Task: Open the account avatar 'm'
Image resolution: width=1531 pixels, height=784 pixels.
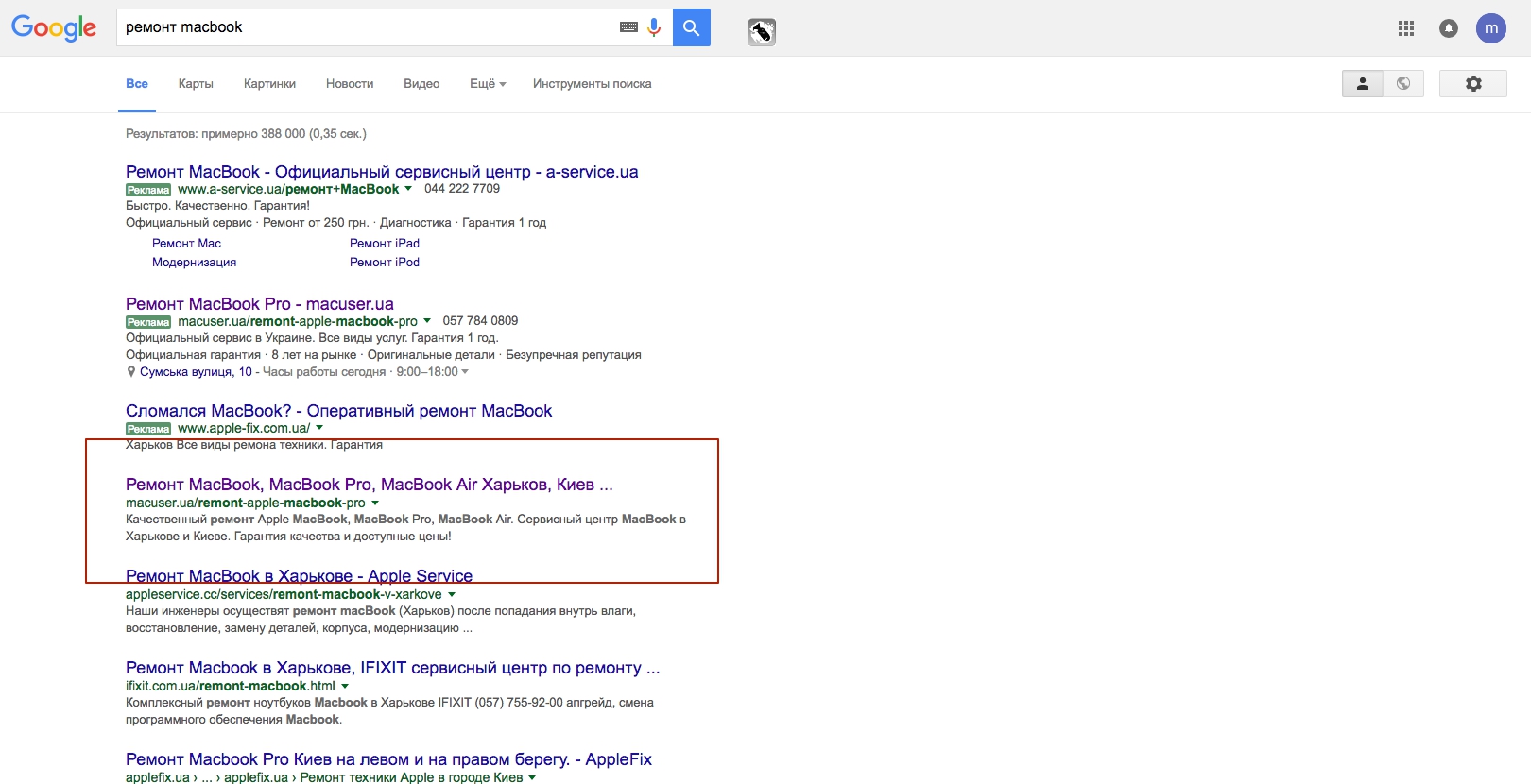Action: (1491, 28)
